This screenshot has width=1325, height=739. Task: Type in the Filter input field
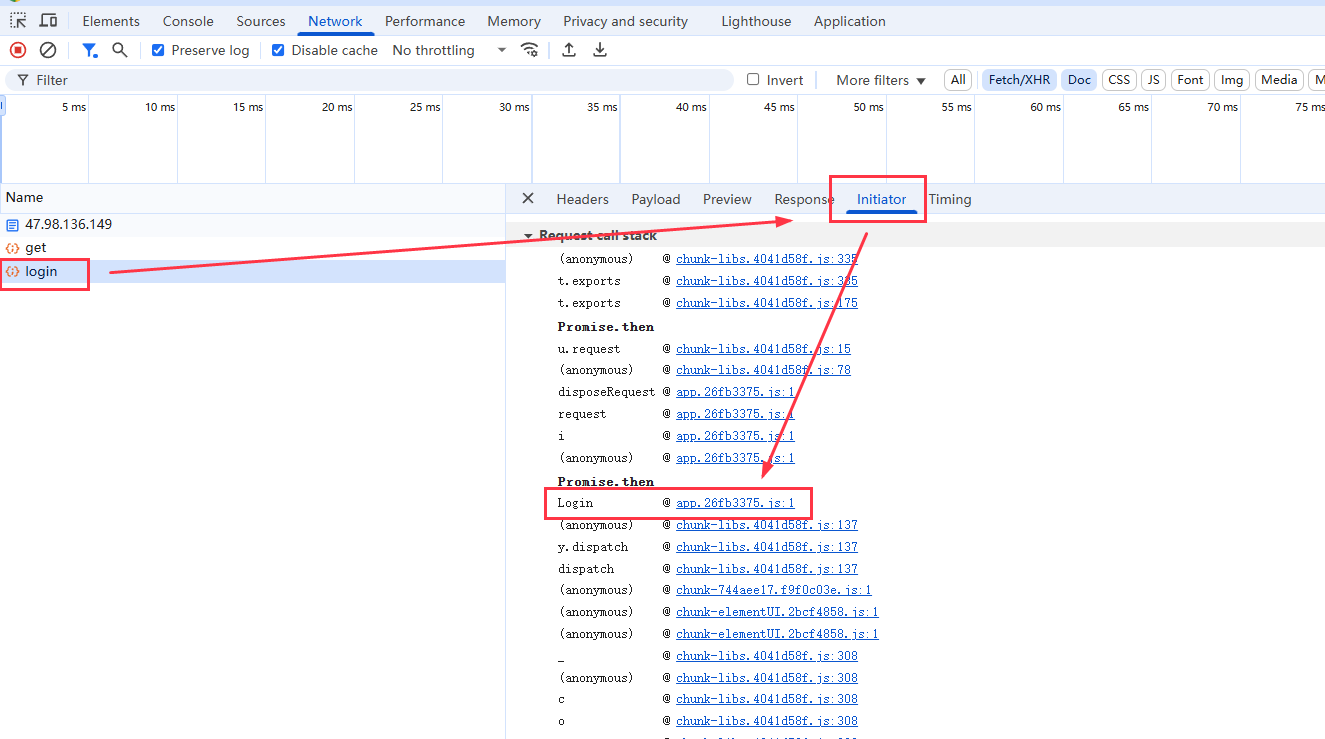tap(380, 80)
